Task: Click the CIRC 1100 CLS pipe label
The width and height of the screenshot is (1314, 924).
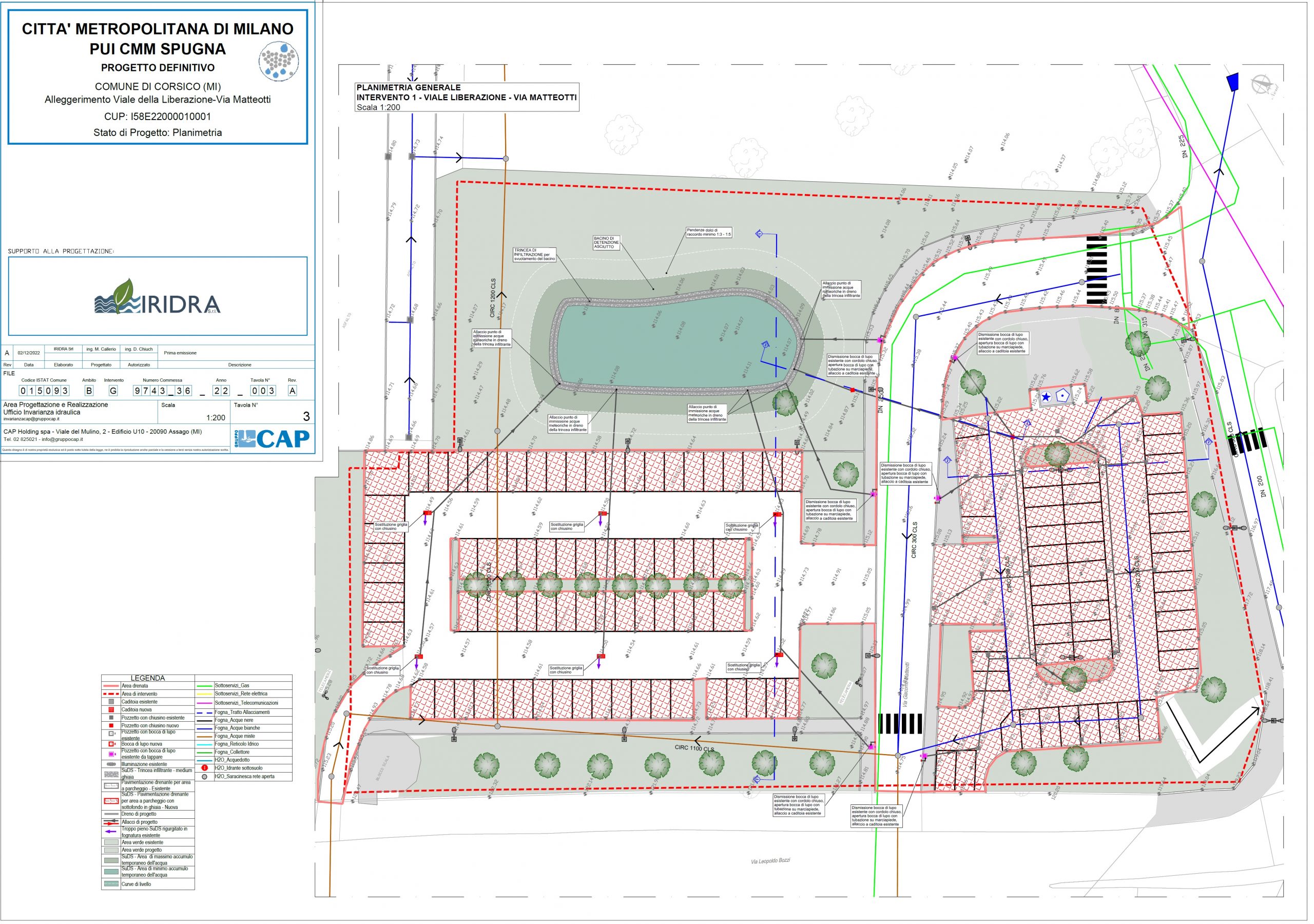Action: pyautogui.click(x=694, y=748)
